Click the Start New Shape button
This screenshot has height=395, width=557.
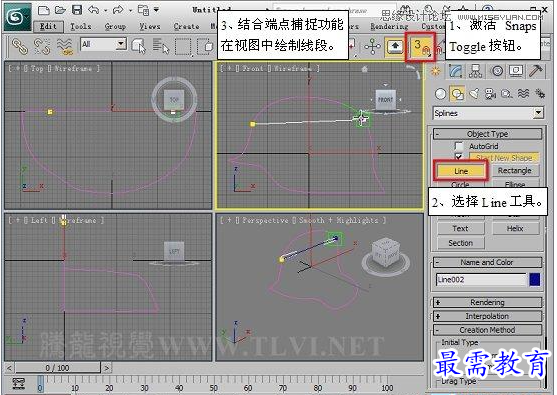click(x=504, y=158)
